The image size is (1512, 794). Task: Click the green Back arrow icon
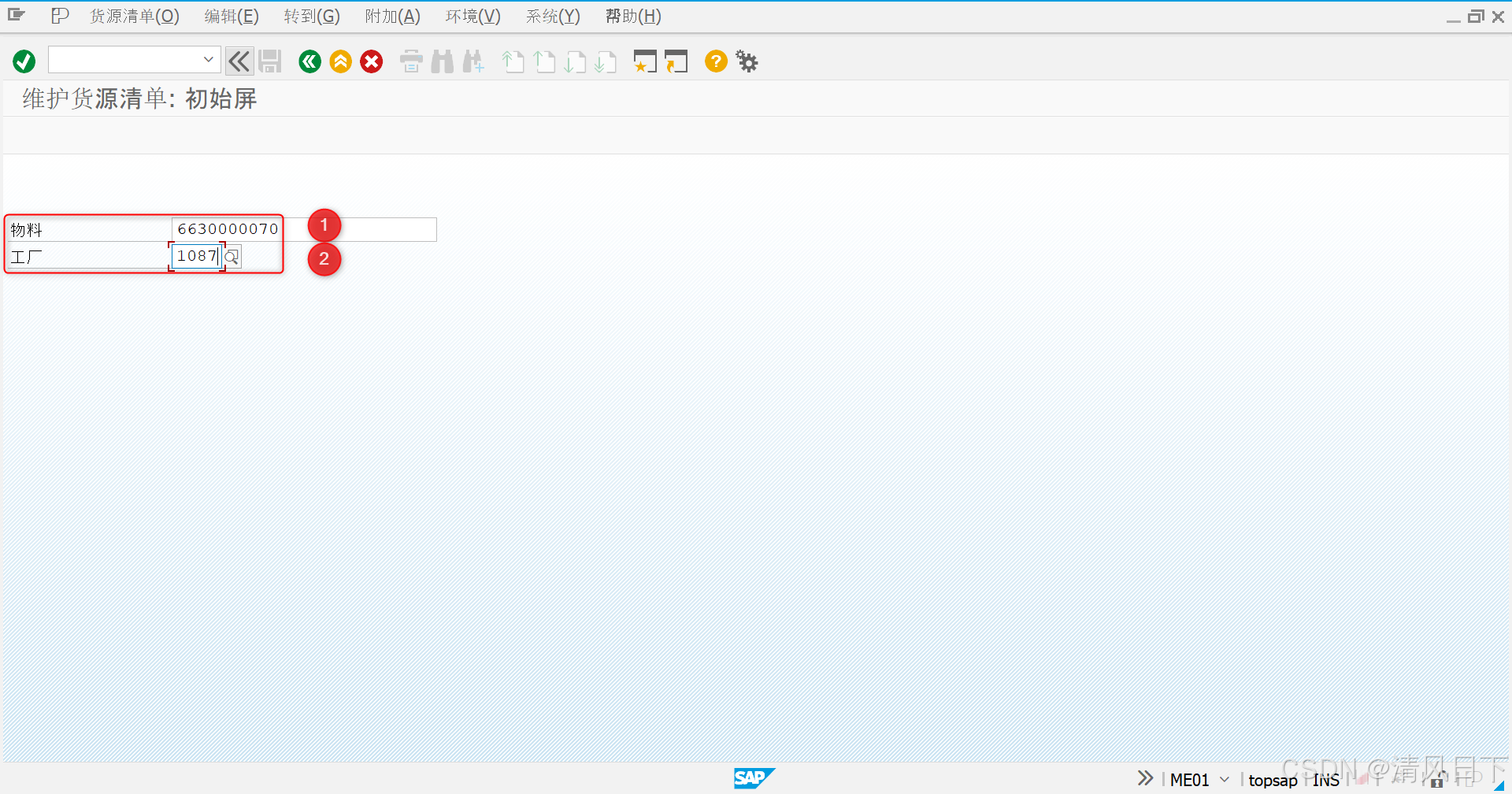310,61
